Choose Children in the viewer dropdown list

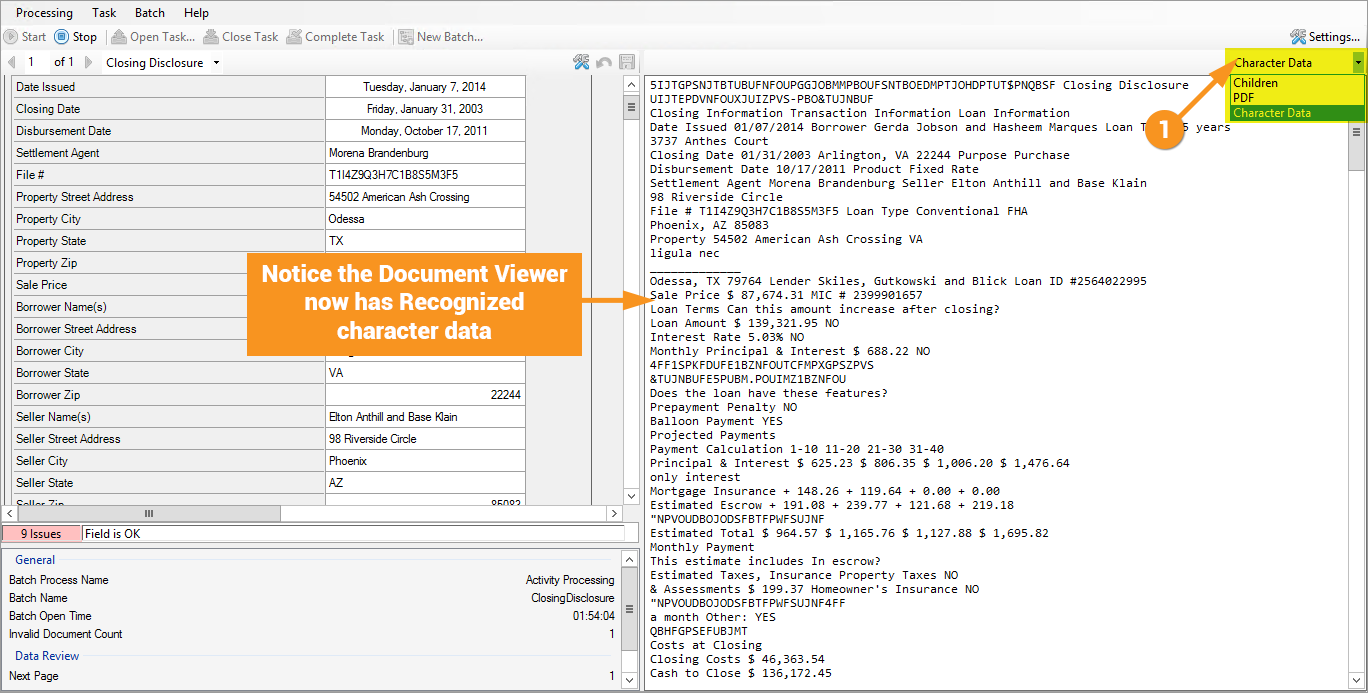click(1297, 83)
